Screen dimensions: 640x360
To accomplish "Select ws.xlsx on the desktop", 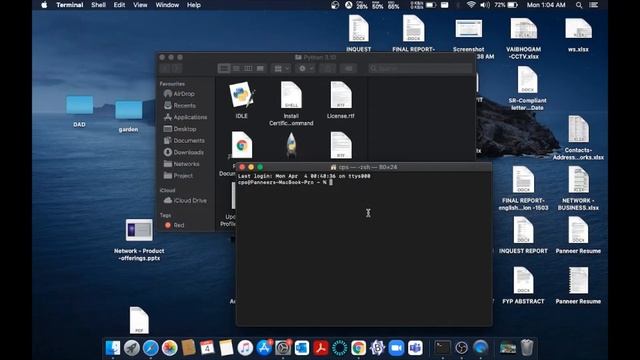I will [578, 29].
